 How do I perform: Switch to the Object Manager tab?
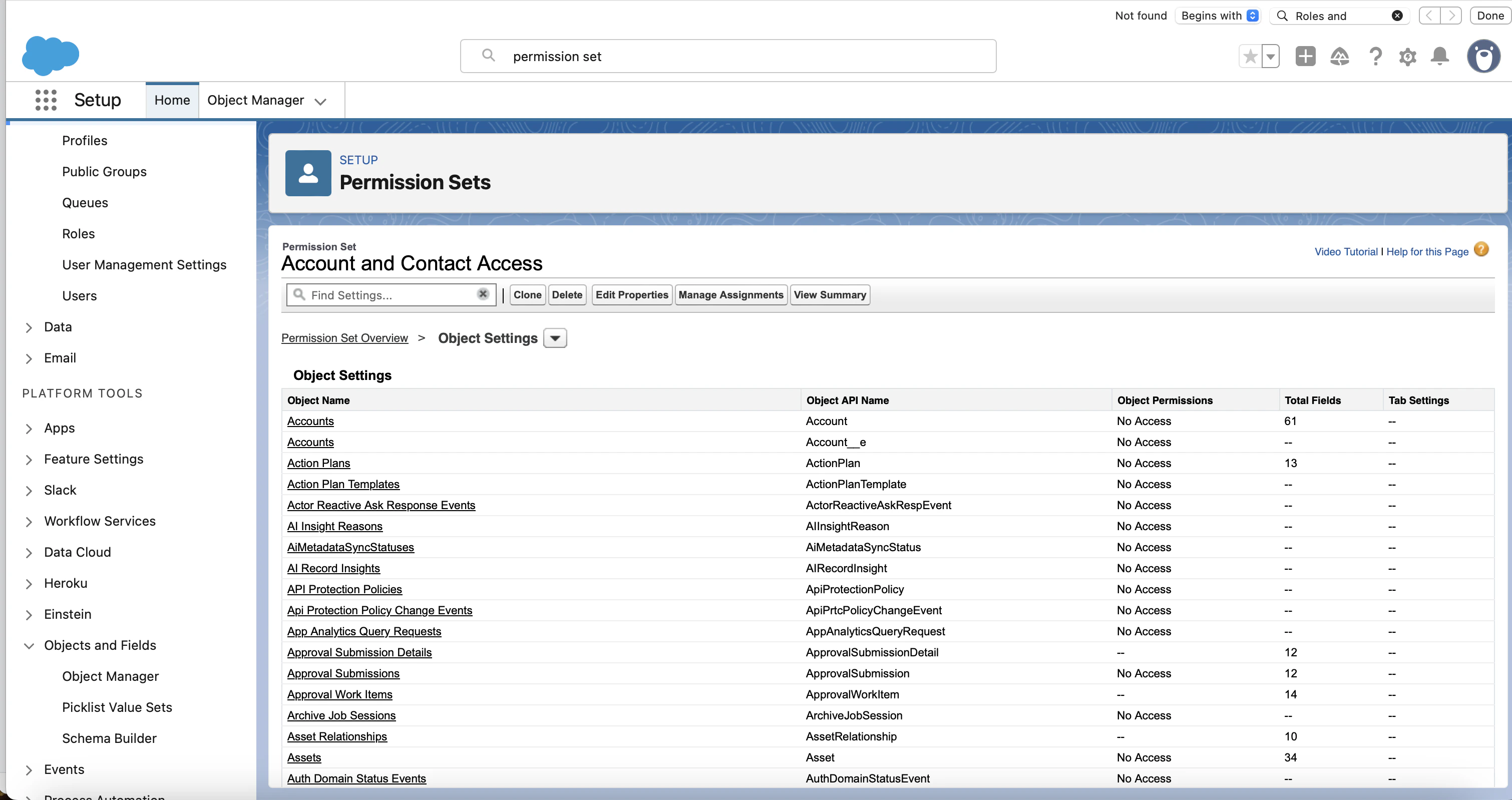[x=256, y=100]
